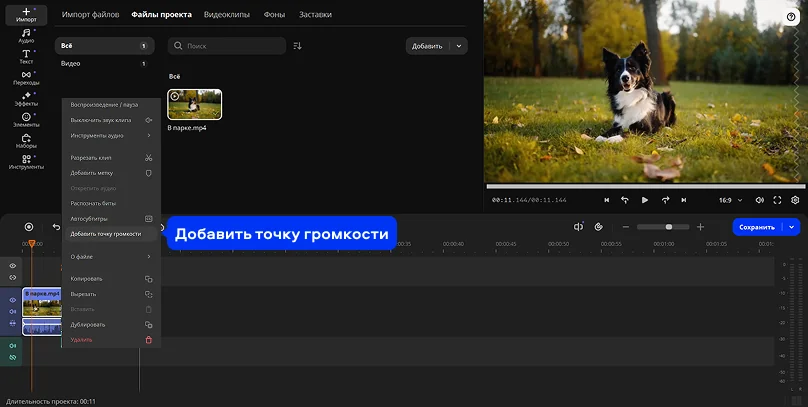Image resolution: width=808 pixels, height=407 pixels.
Task: Adjust the timeline zoom slider handle
Action: click(x=669, y=227)
